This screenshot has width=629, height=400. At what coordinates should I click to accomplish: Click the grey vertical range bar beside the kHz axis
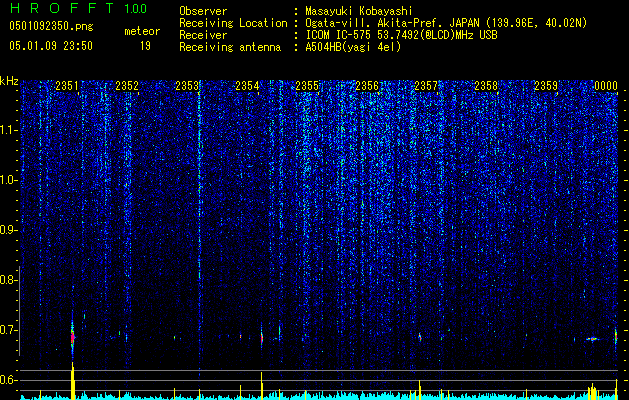click(19, 311)
